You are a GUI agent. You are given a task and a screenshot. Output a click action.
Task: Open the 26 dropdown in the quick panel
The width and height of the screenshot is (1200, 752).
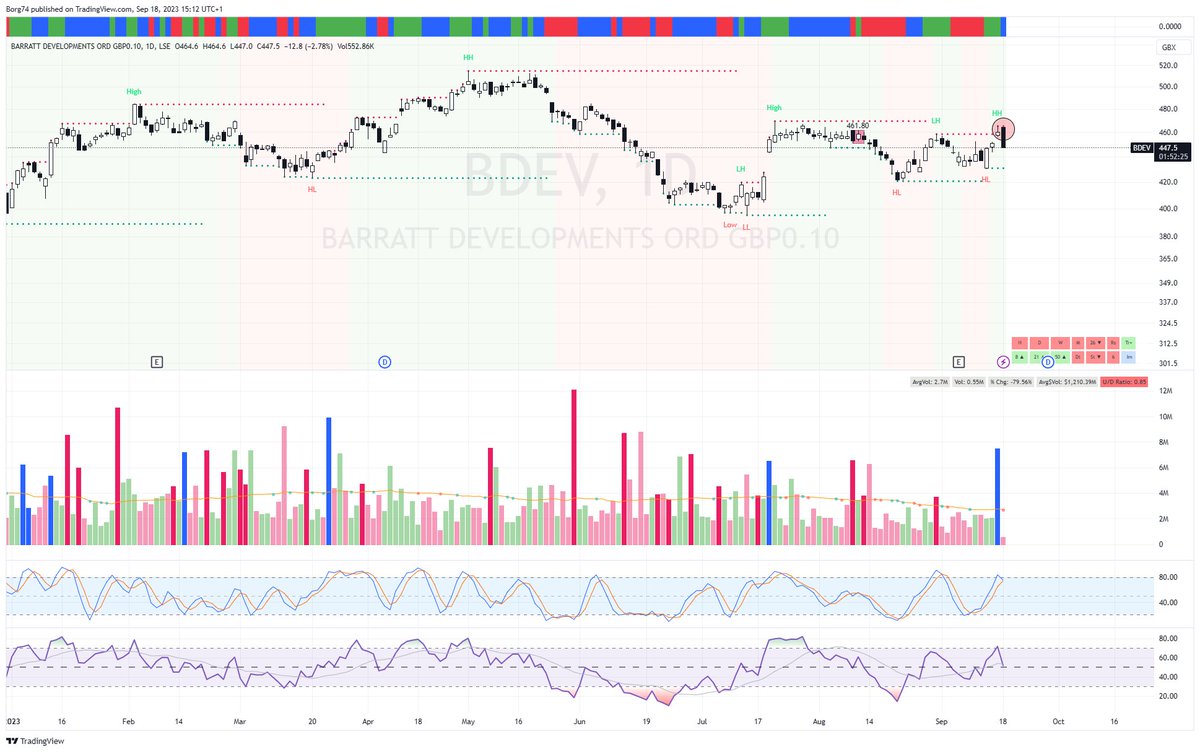1095,343
